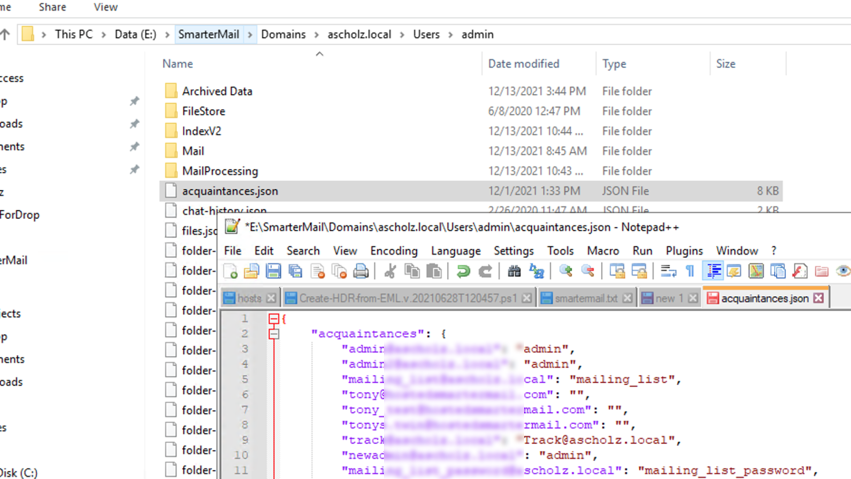This screenshot has height=479, width=851.
Task: Click SmarterMail in the address breadcrumb
Action: pyautogui.click(x=208, y=34)
